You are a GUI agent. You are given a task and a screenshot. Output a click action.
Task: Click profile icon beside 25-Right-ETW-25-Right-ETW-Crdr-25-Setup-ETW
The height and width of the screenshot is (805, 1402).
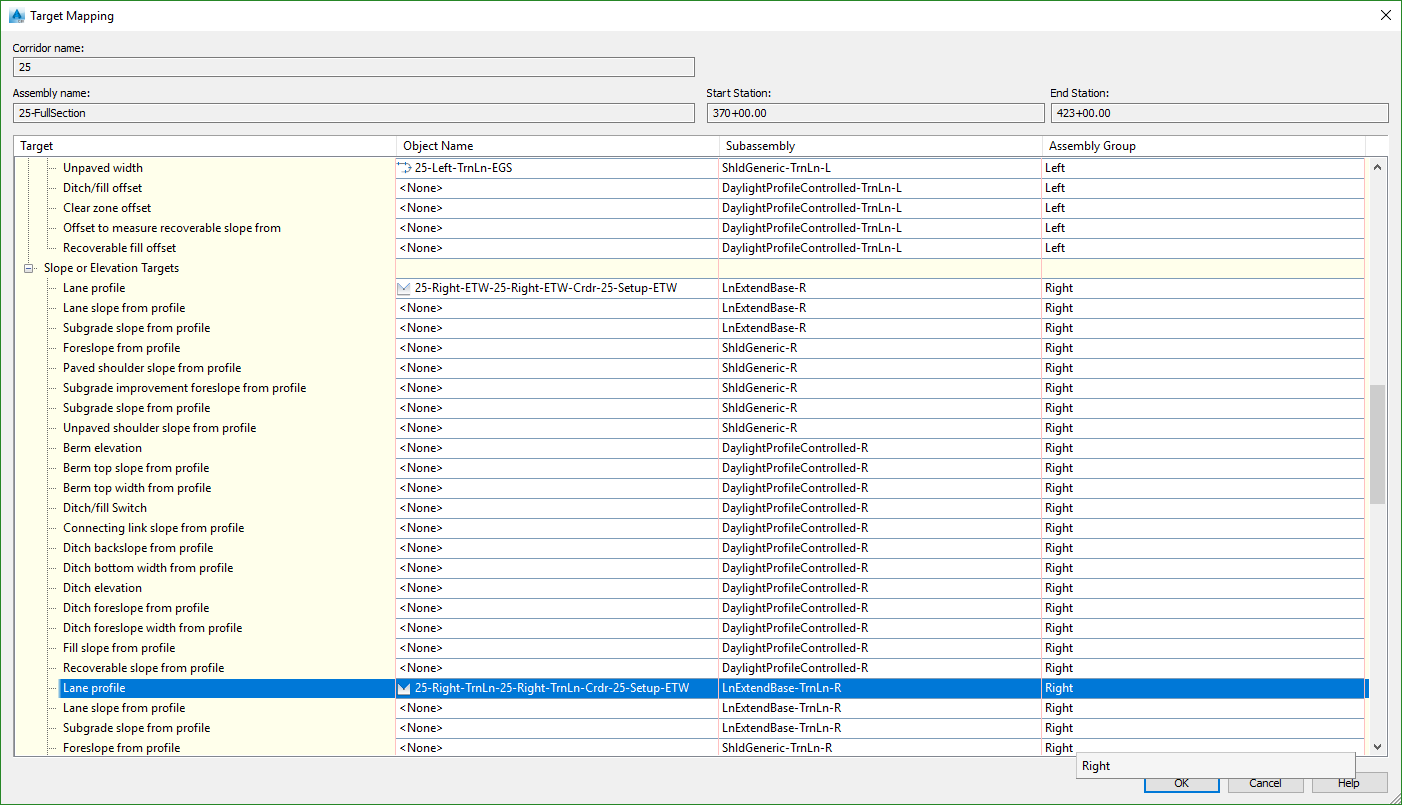[405, 288]
